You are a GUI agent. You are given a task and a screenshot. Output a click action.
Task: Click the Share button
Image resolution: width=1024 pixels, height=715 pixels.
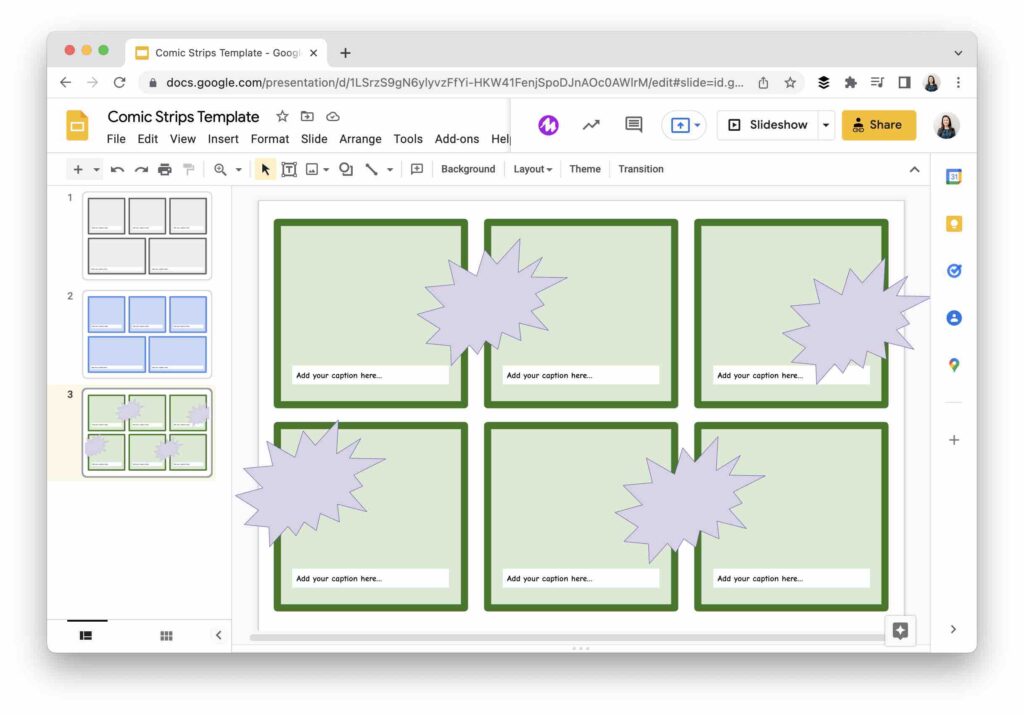pyautogui.click(x=878, y=125)
